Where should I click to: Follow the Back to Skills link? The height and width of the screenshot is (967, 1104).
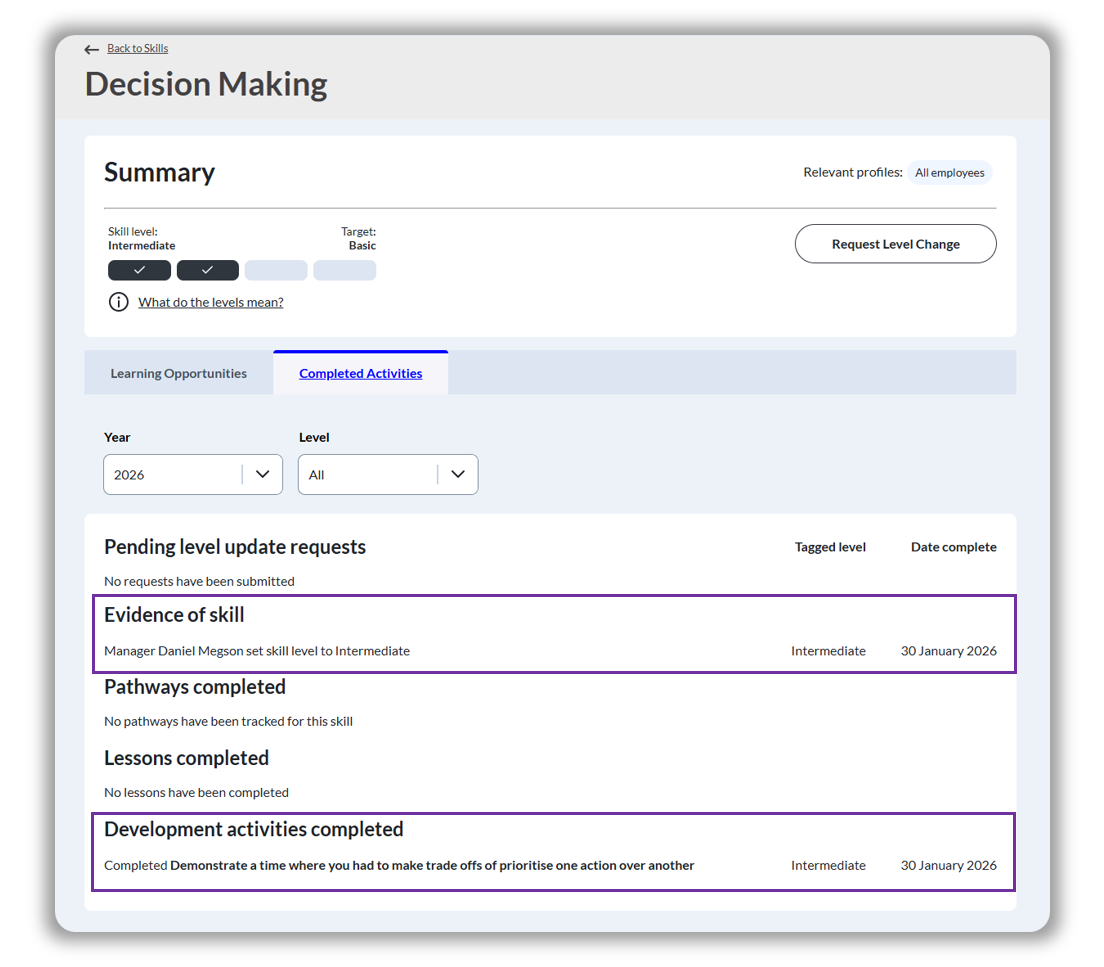[x=137, y=49]
